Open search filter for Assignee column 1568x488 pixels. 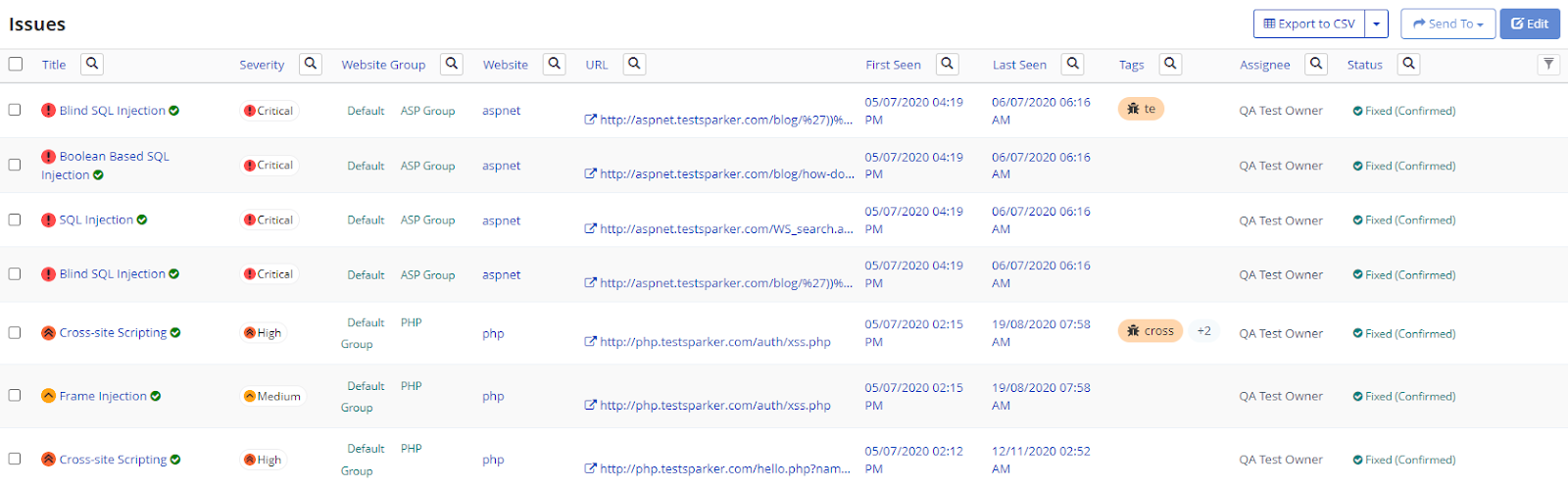tap(1316, 64)
